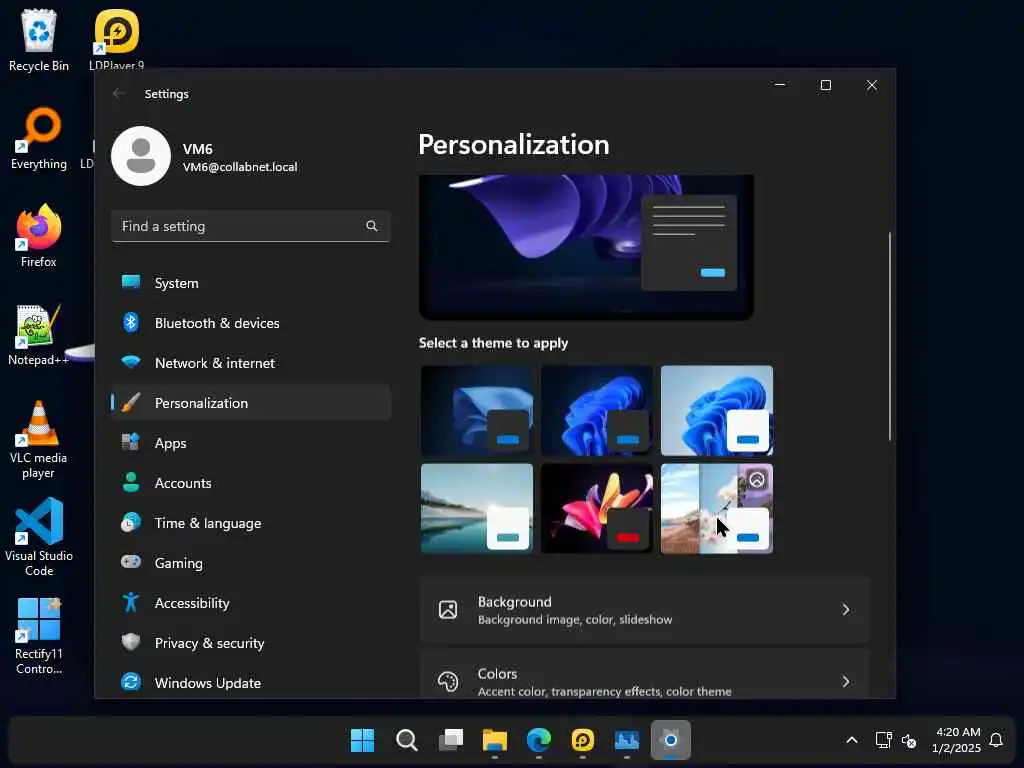This screenshot has height=768, width=1024.
Task: Click the network status tray icon
Action: click(883, 740)
